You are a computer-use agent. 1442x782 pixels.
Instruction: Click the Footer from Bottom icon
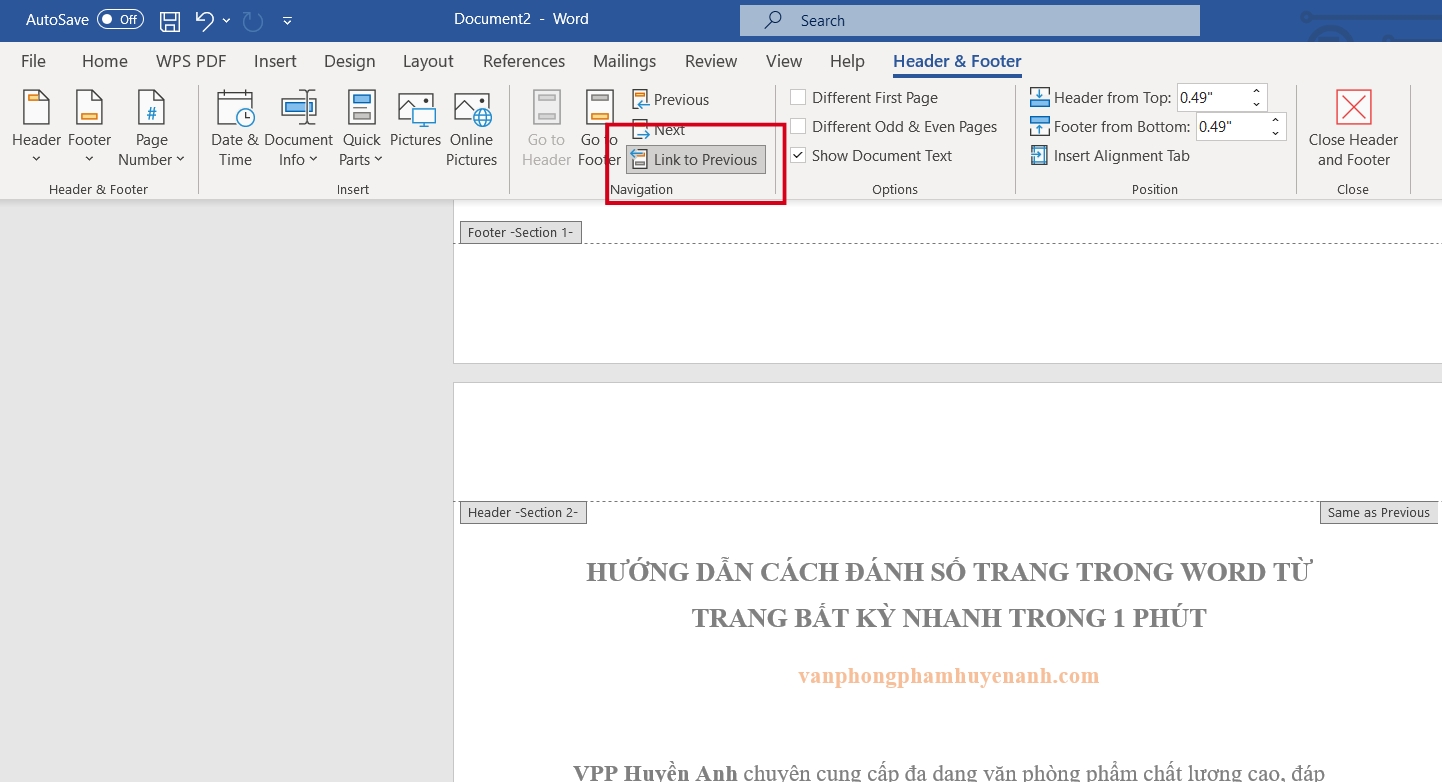(x=1040, y=127)
